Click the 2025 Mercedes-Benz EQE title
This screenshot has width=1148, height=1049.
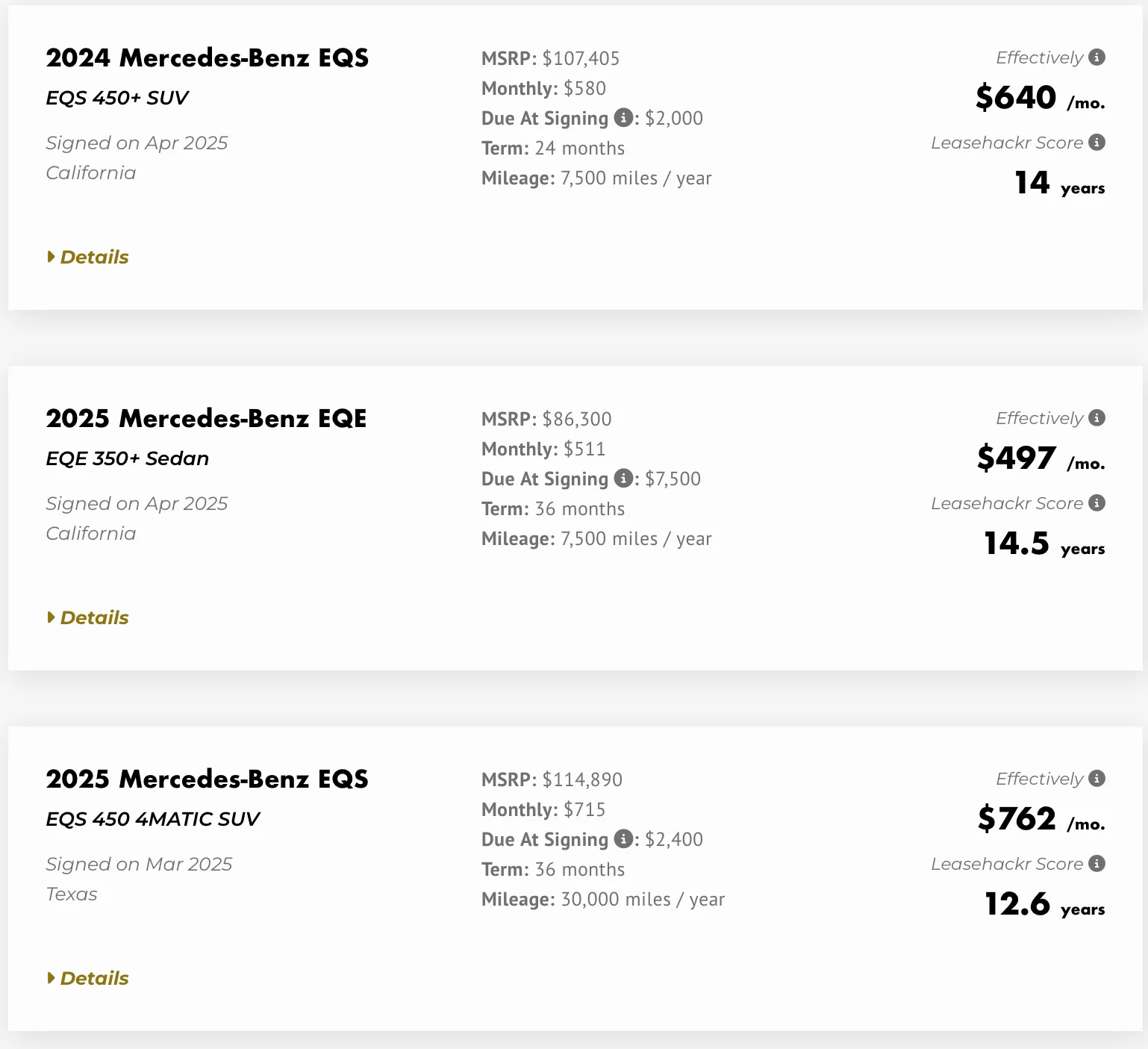click(x=207, y=419)
